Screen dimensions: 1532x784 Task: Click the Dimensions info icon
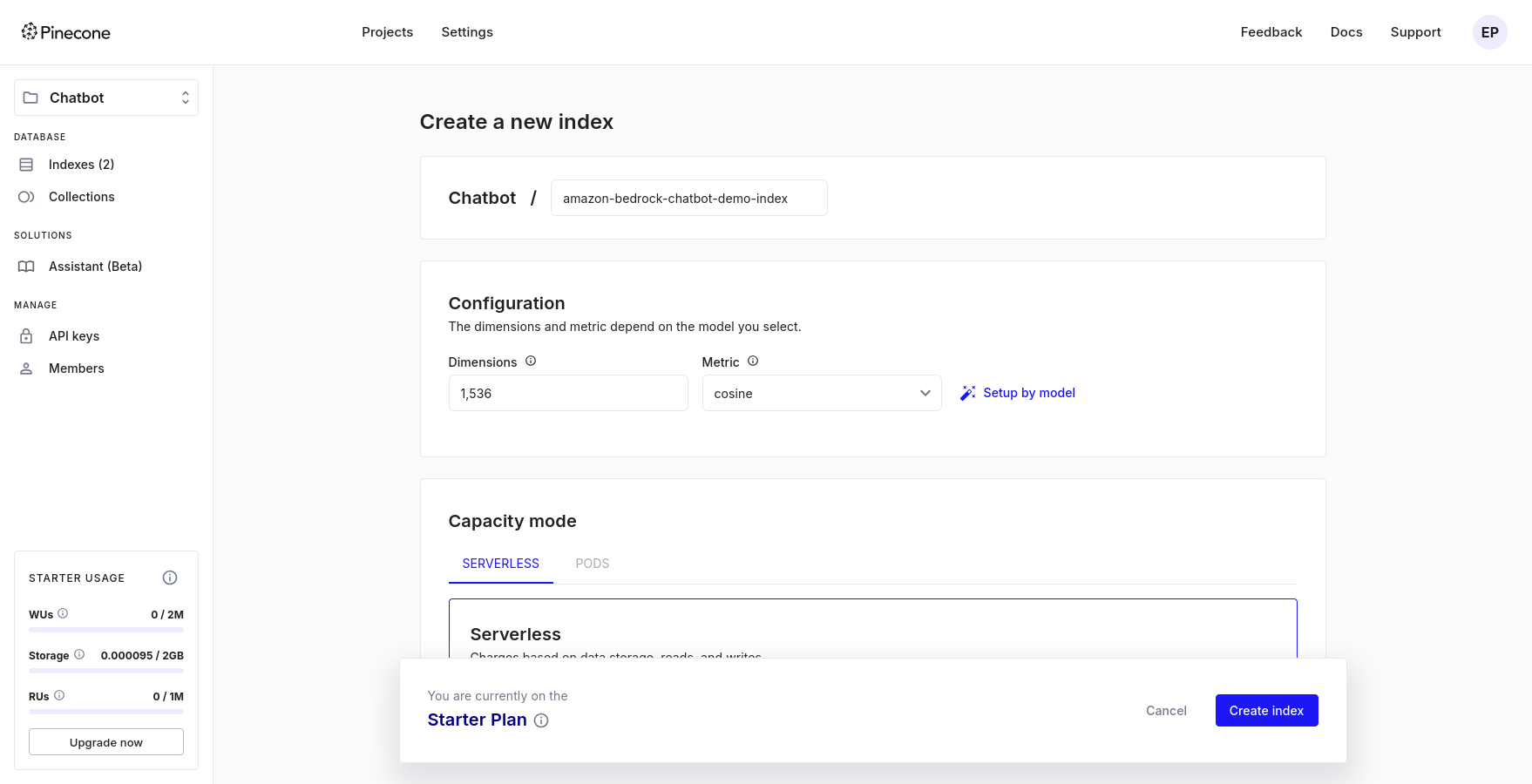pos(531,361)
